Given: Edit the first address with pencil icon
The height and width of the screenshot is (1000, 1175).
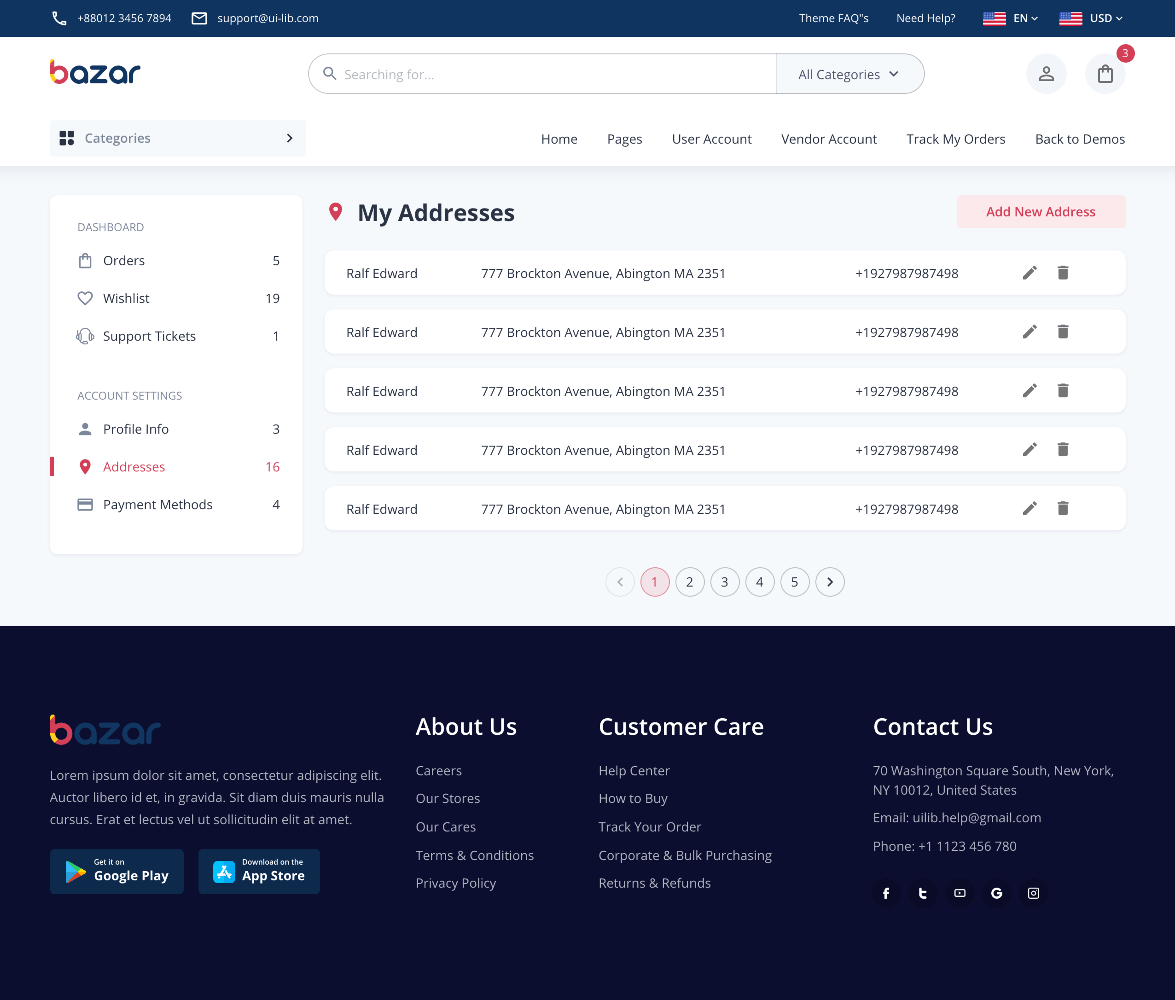Looking at the screenshot, I should (1030, 273).
